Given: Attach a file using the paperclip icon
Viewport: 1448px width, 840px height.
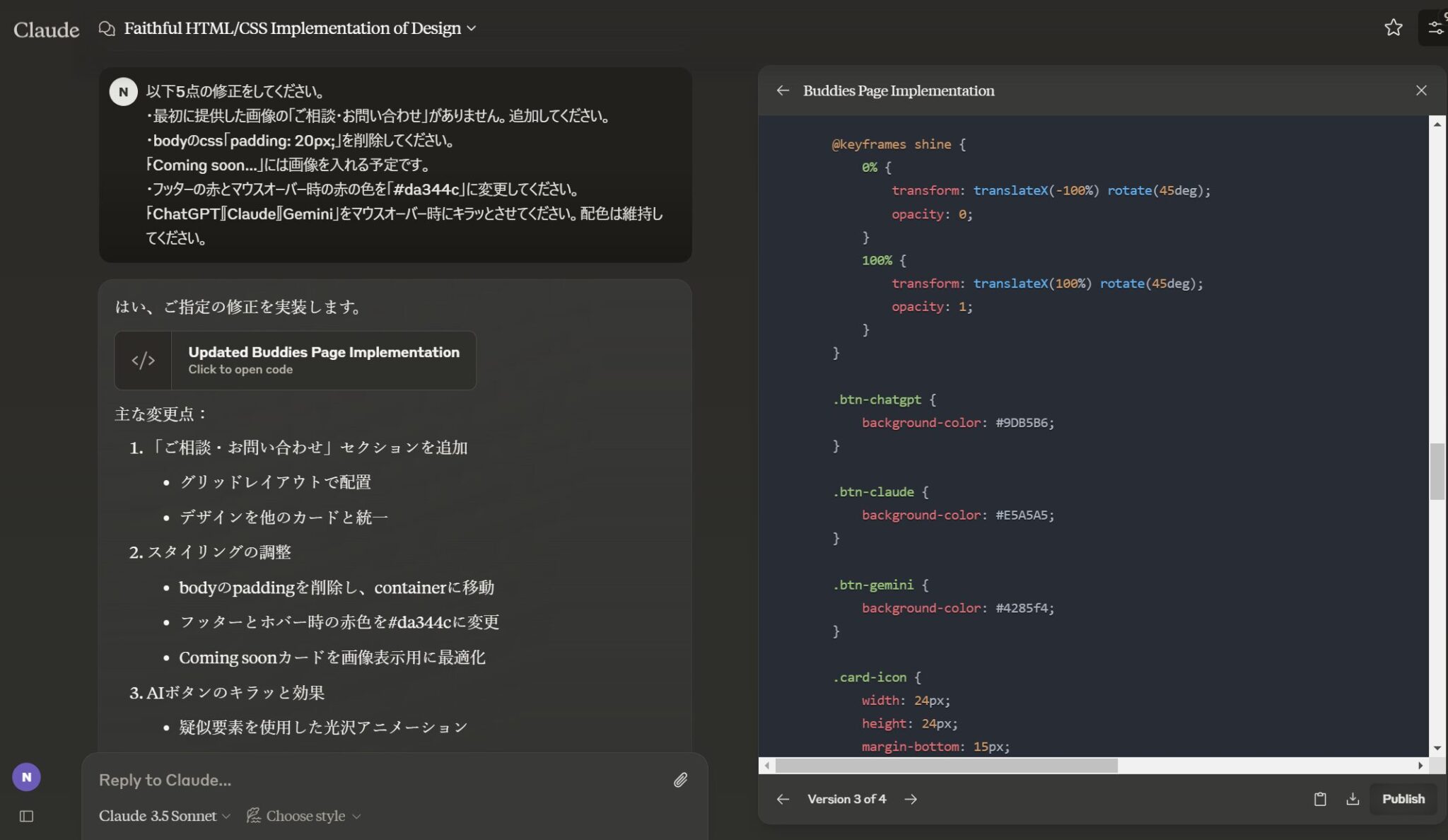Looking at the screenshot, I should [681, 780].
